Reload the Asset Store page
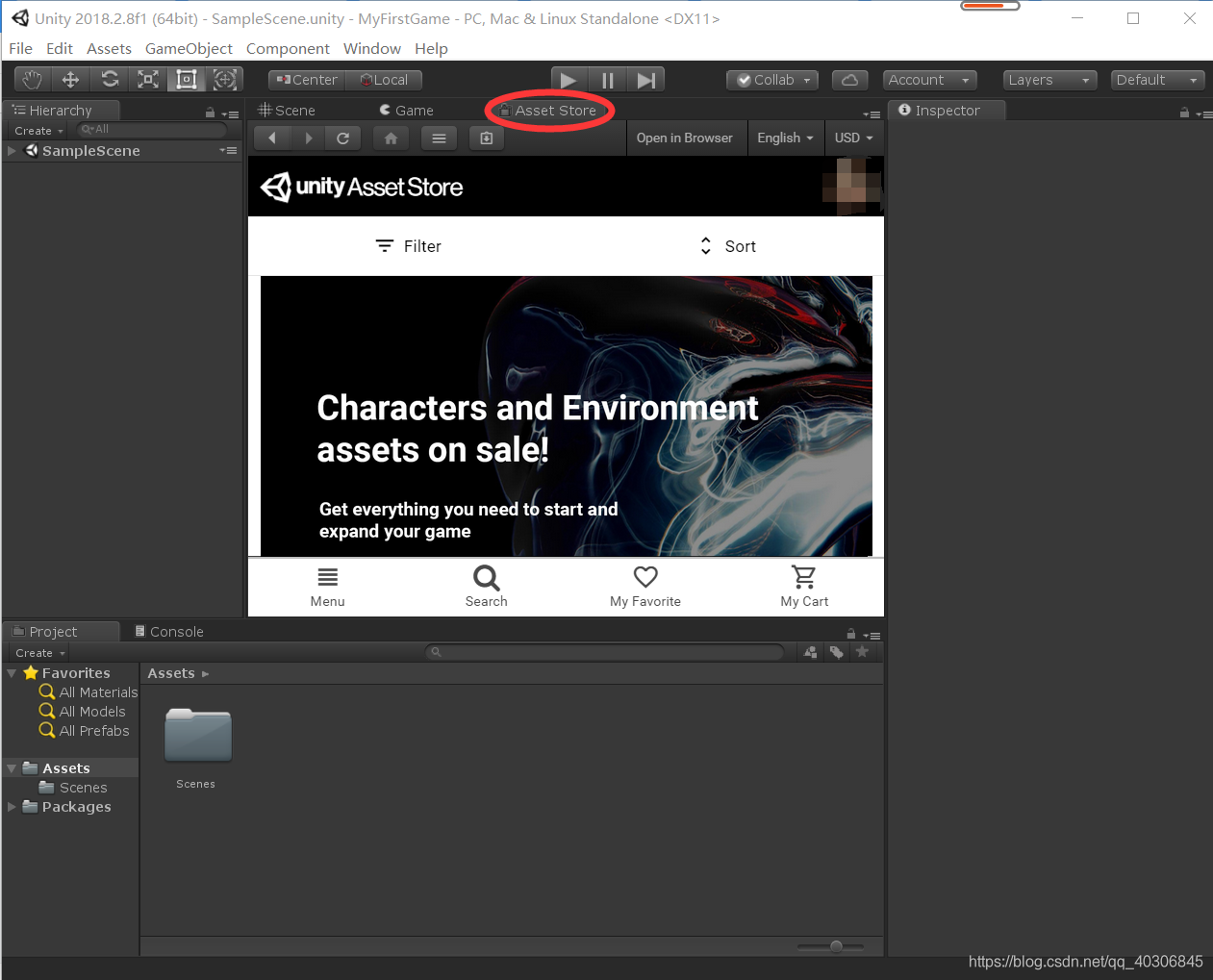The width and height of the screenshot is (1213, 980). pos(342,138)
